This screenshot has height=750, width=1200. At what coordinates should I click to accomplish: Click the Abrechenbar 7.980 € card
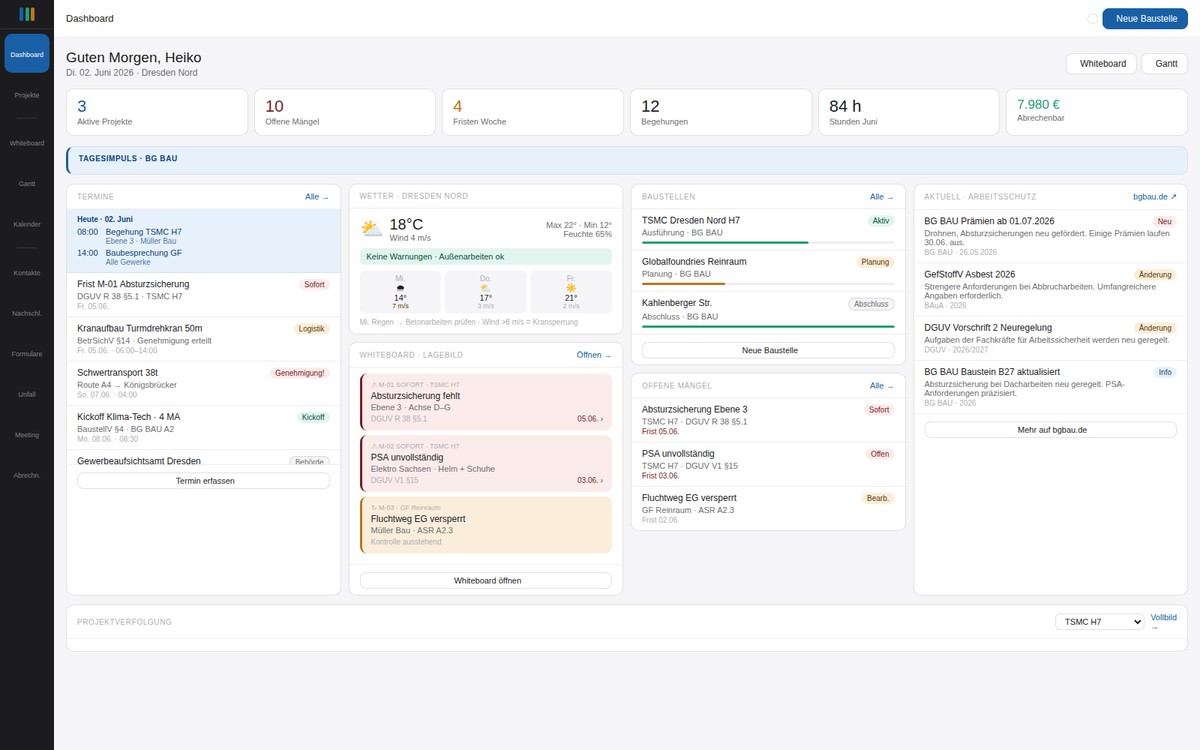pyautogui.click(x=1097, y=112)
